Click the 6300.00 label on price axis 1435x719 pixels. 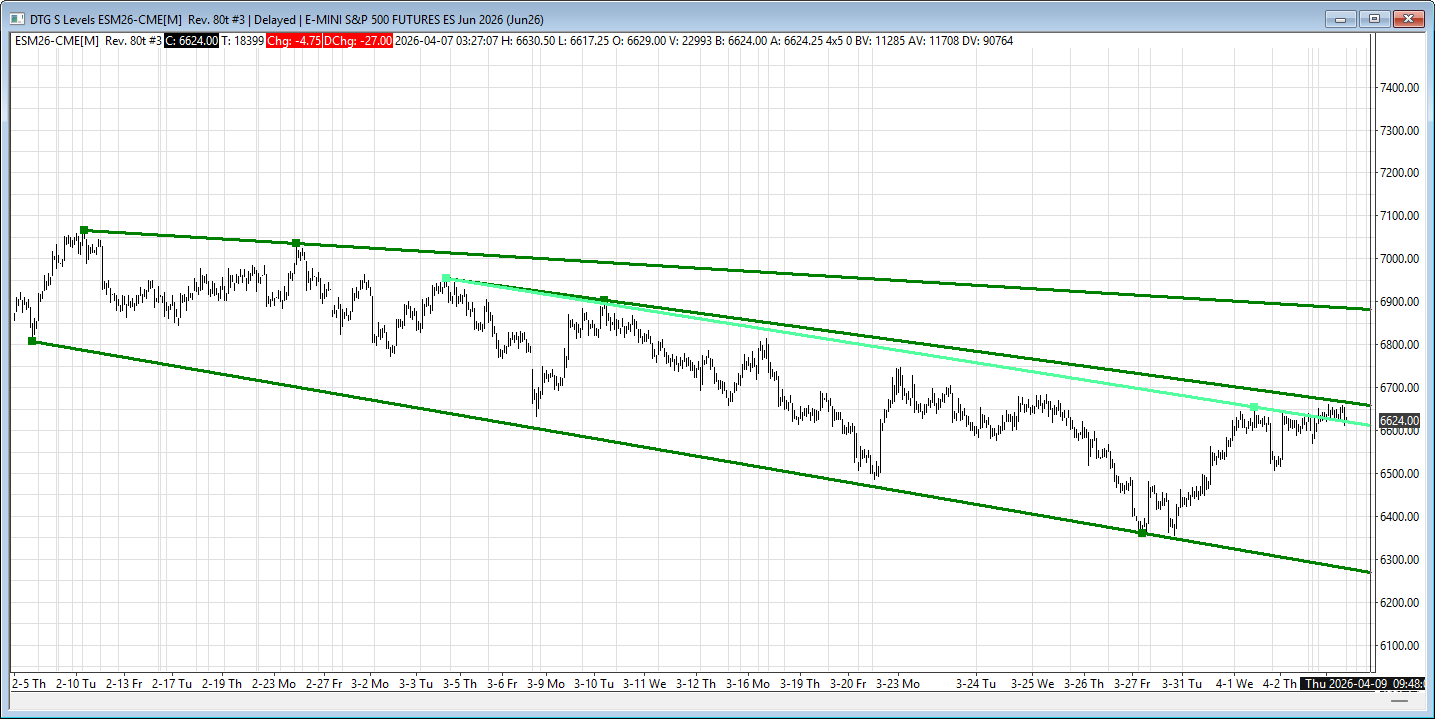click(x=1399, y=560)
